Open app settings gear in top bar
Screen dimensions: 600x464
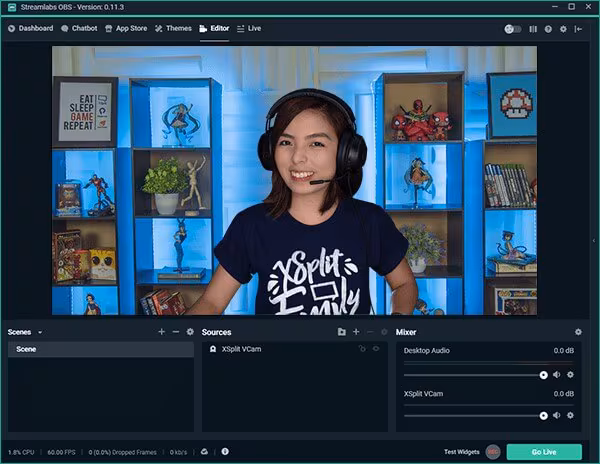coord(563,29)
